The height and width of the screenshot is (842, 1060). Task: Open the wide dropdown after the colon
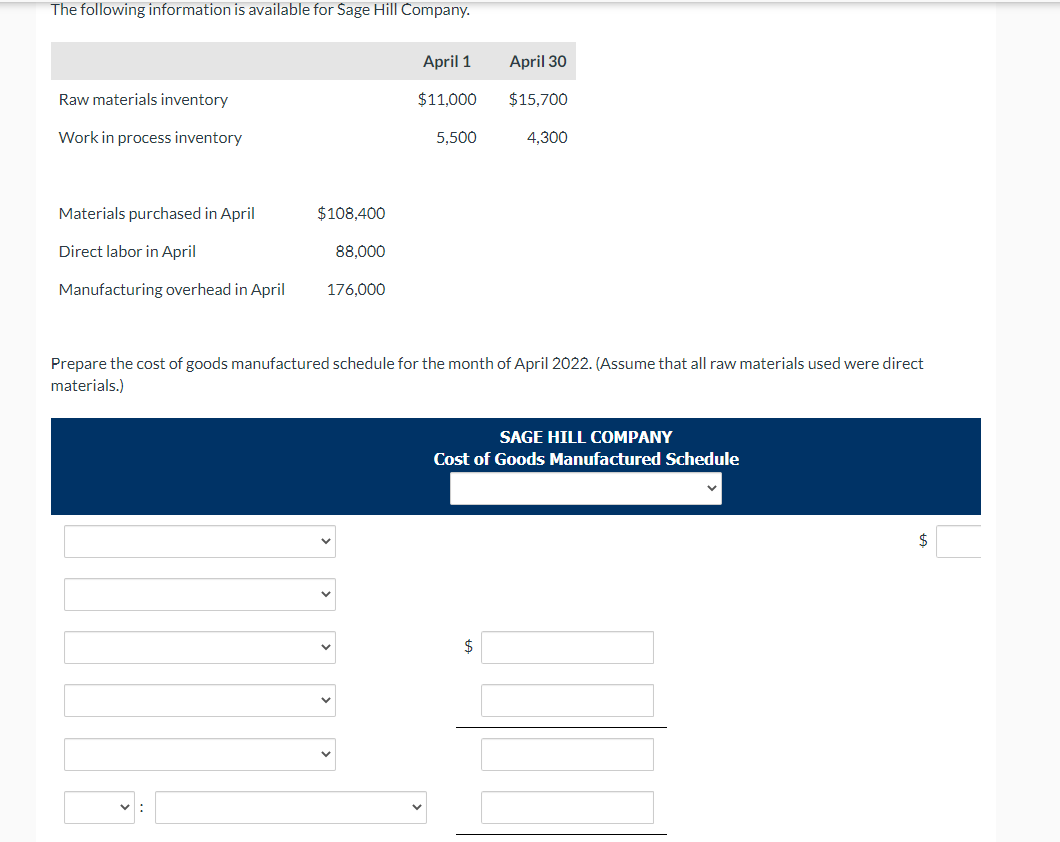pos(291,807)
